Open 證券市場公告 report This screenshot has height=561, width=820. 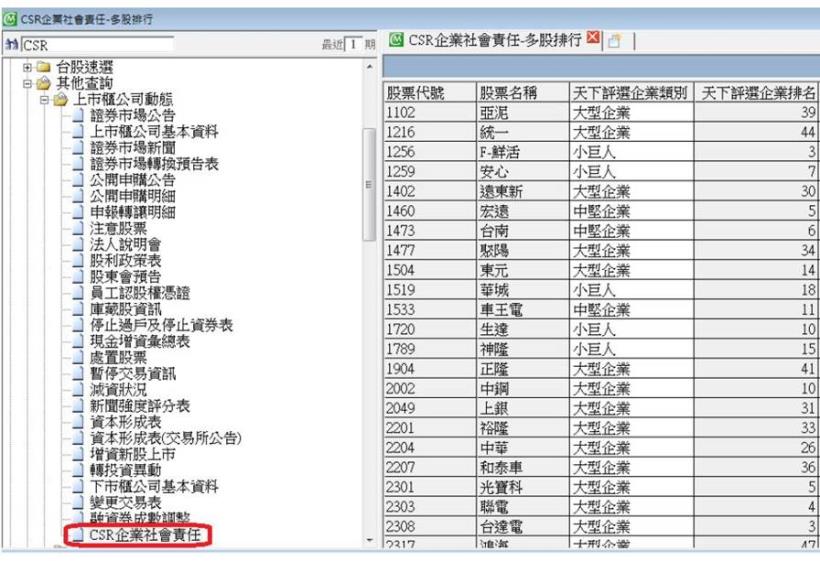click(132, 115)
